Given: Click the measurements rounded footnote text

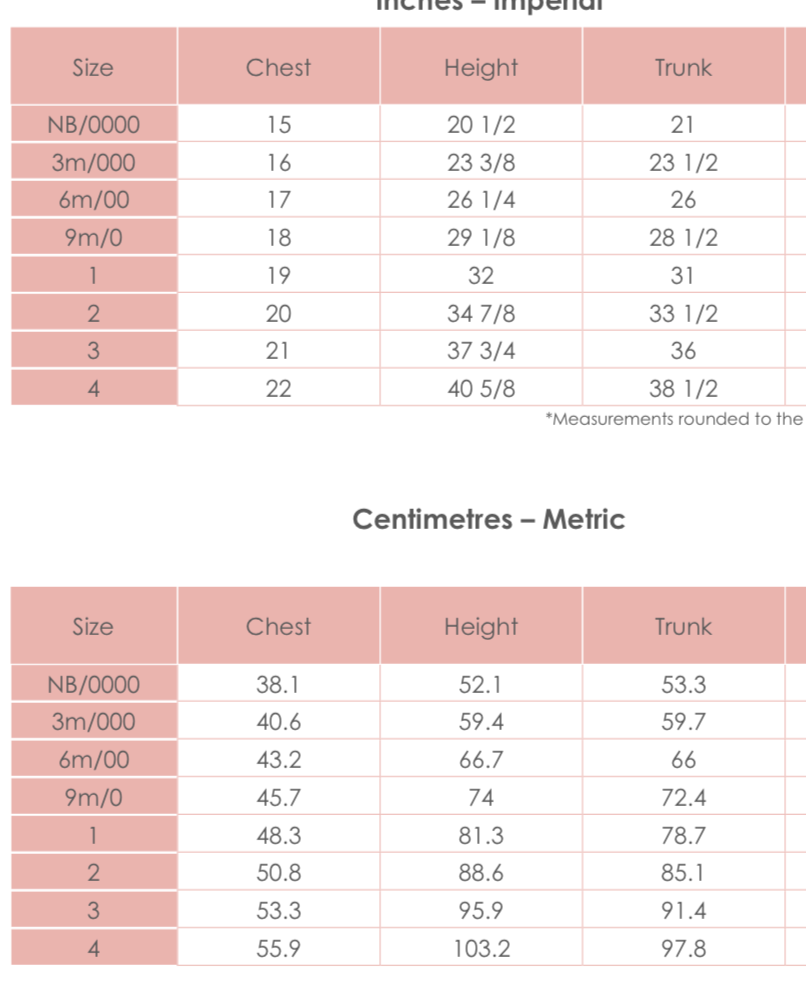Looking at the screenshot, I should click(x=674, y=419).
